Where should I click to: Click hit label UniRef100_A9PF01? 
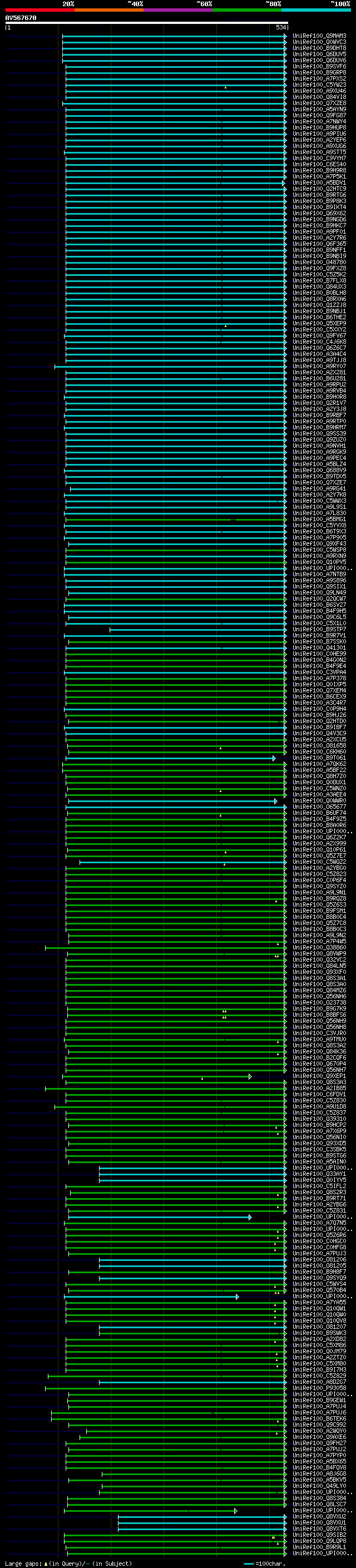coord(319,232)
